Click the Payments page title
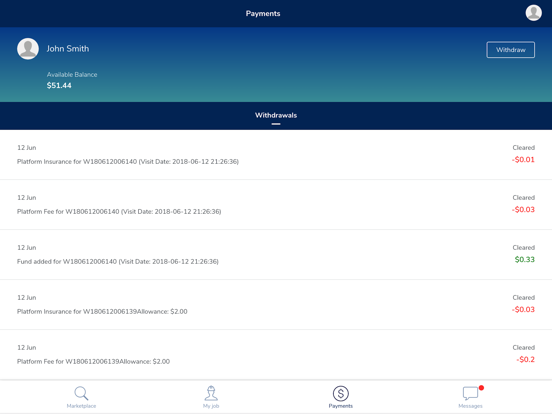Image resolution: width=552 pixels, height=414 pixels. coord(263,13)
